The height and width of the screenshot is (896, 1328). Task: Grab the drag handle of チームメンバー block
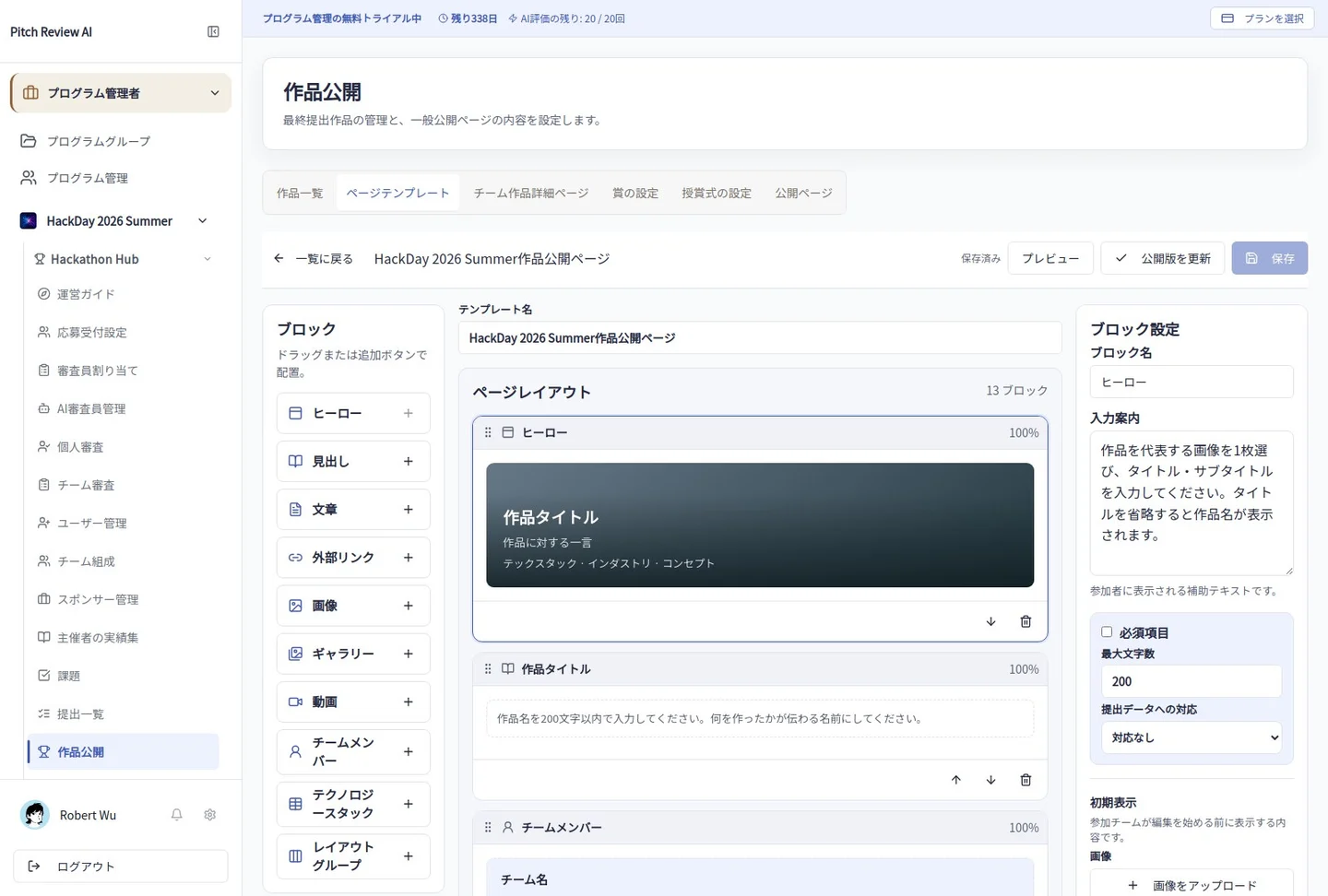[488, 828]
